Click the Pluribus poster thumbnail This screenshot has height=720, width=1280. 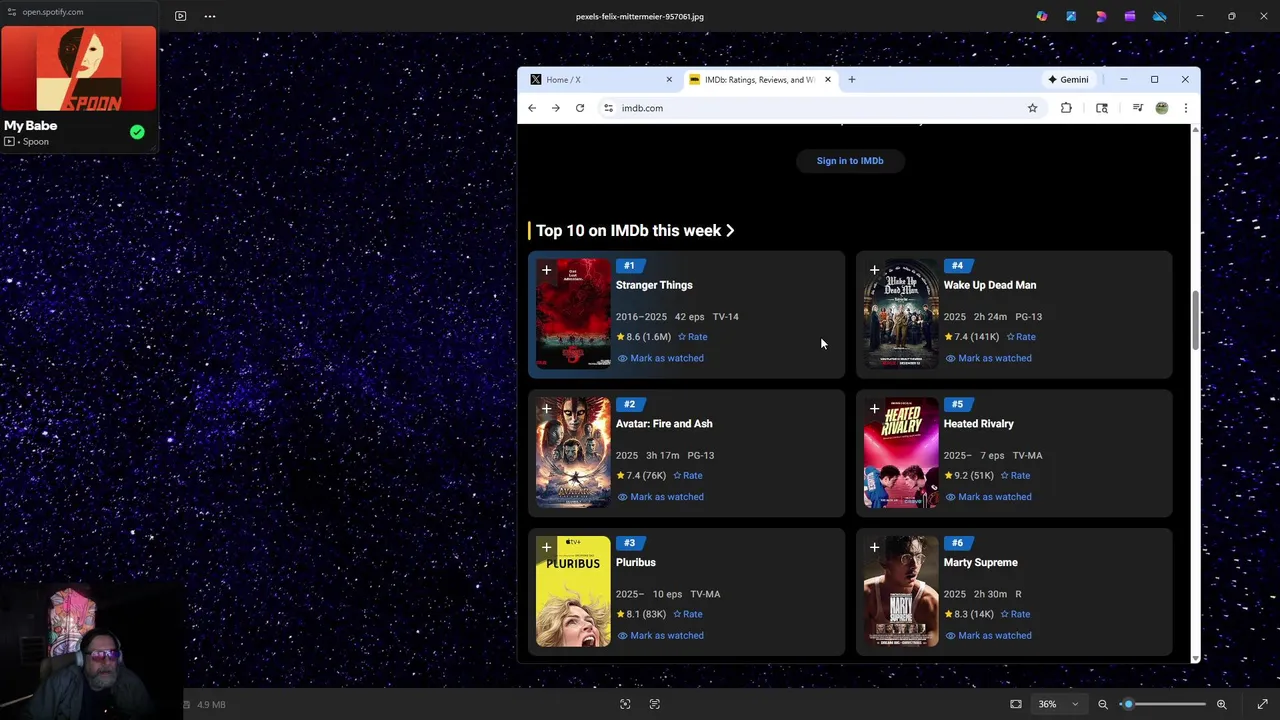tap(573, 592)
